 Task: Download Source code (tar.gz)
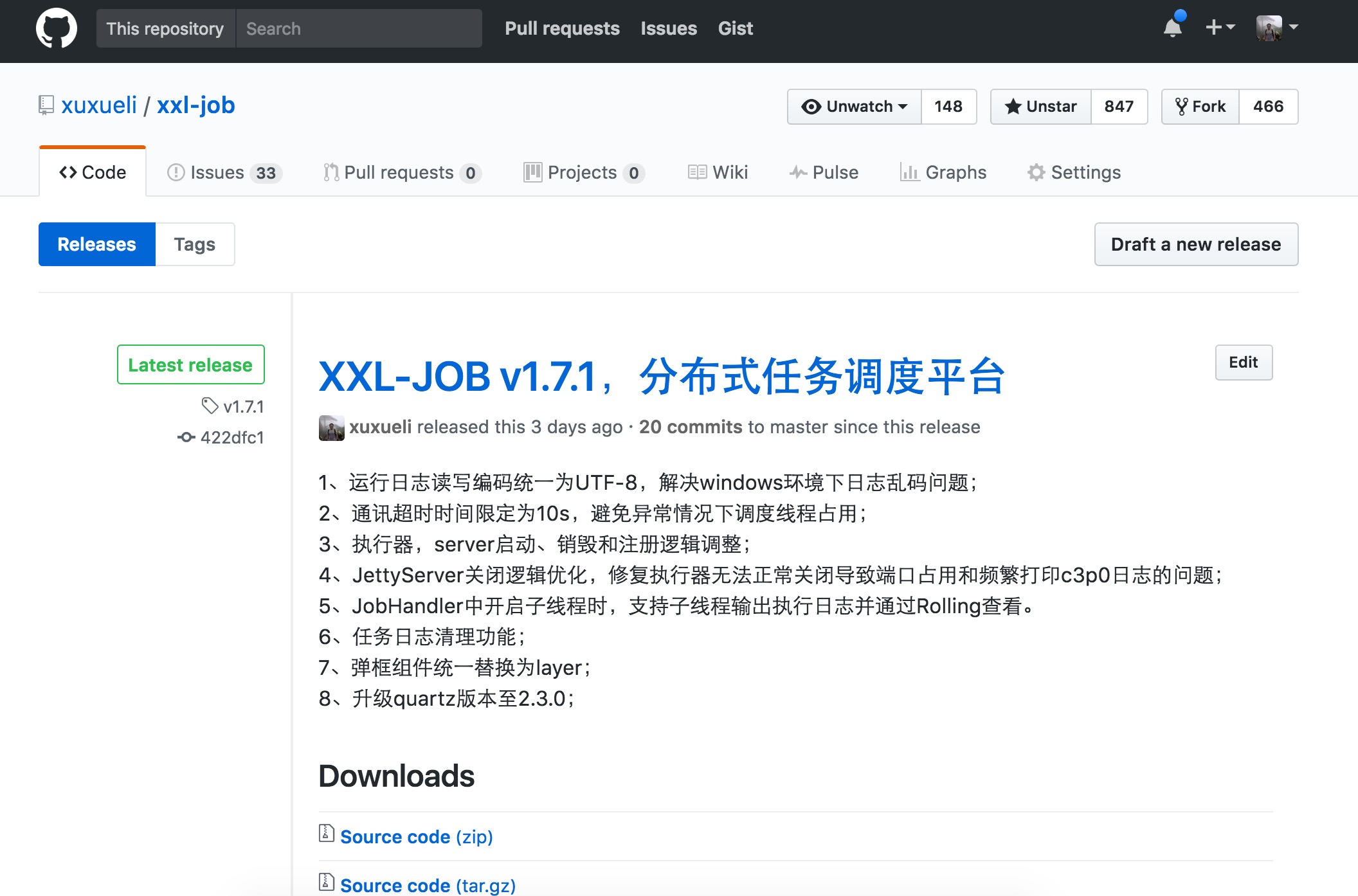(x=428, y=886)
